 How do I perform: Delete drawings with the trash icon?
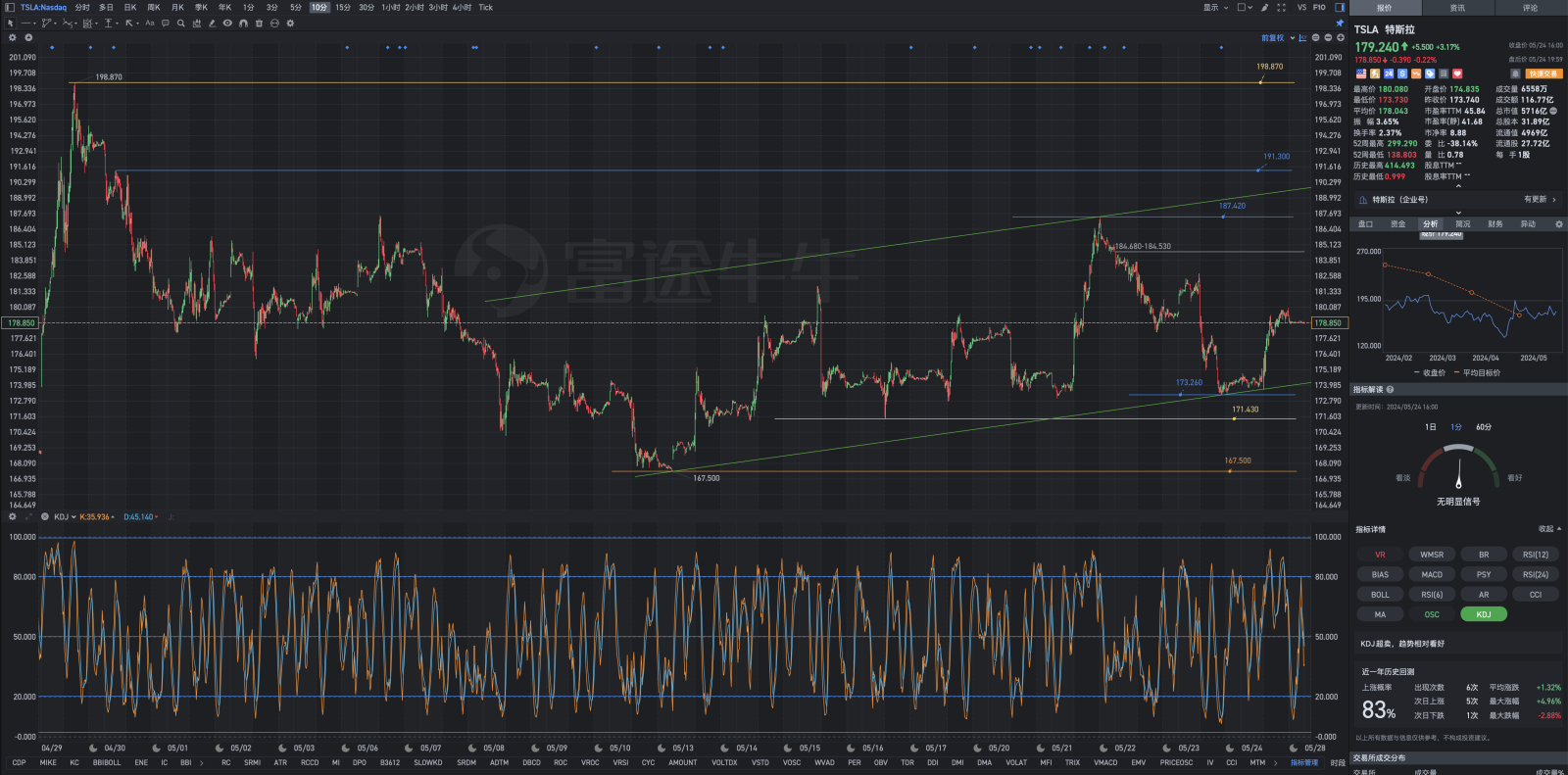pos(259,23)
